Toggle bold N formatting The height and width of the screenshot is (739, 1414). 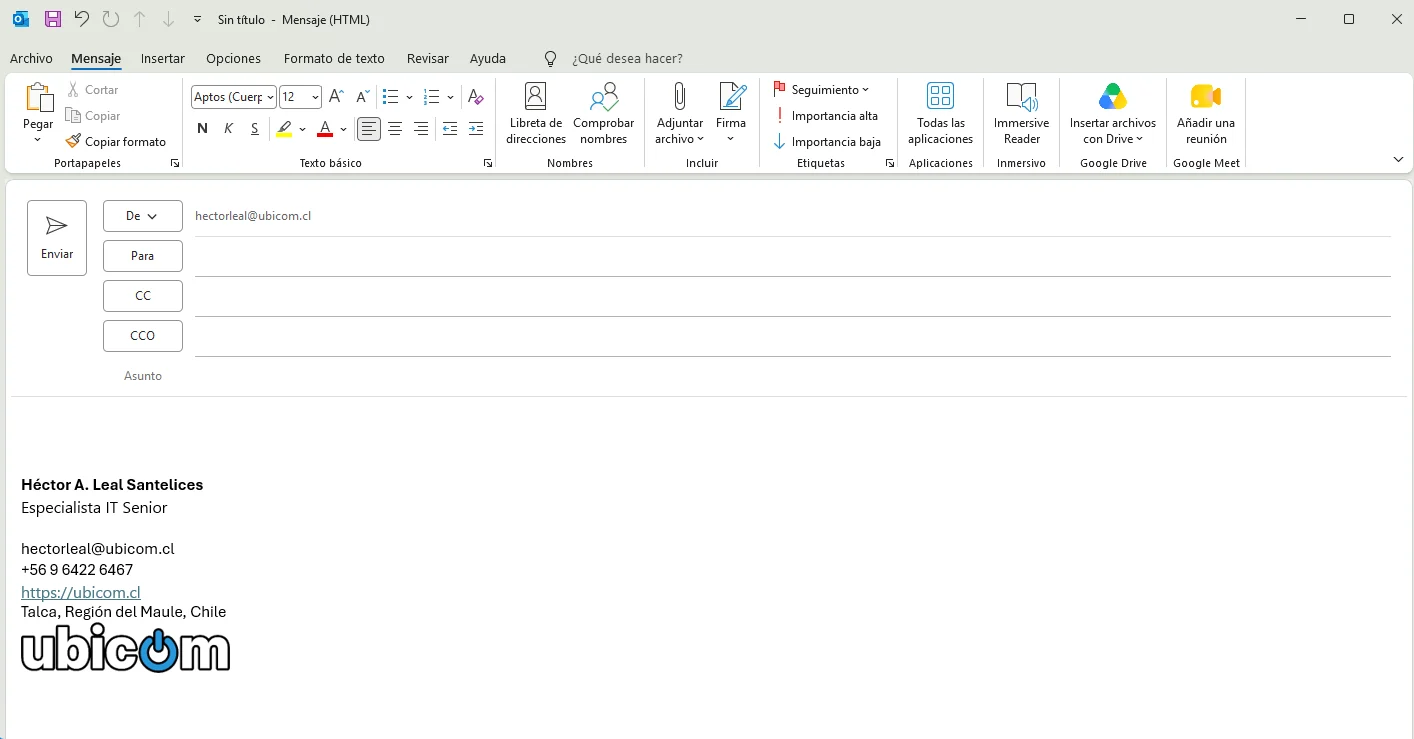(203, 129)
